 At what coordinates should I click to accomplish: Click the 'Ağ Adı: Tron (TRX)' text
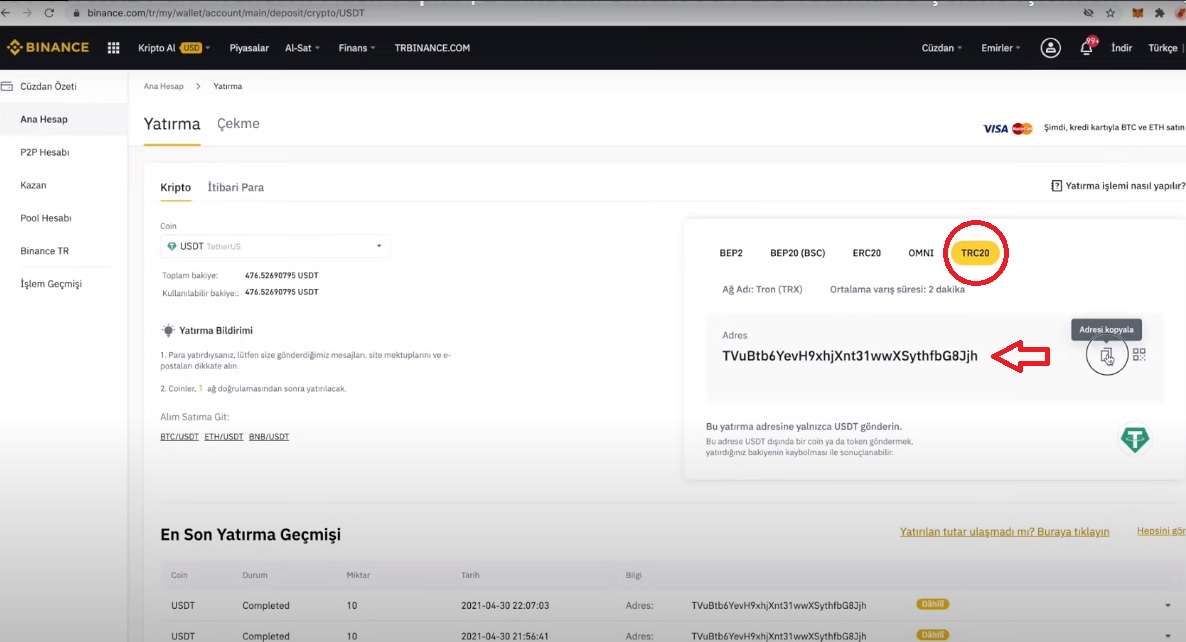tap(762, 290)
